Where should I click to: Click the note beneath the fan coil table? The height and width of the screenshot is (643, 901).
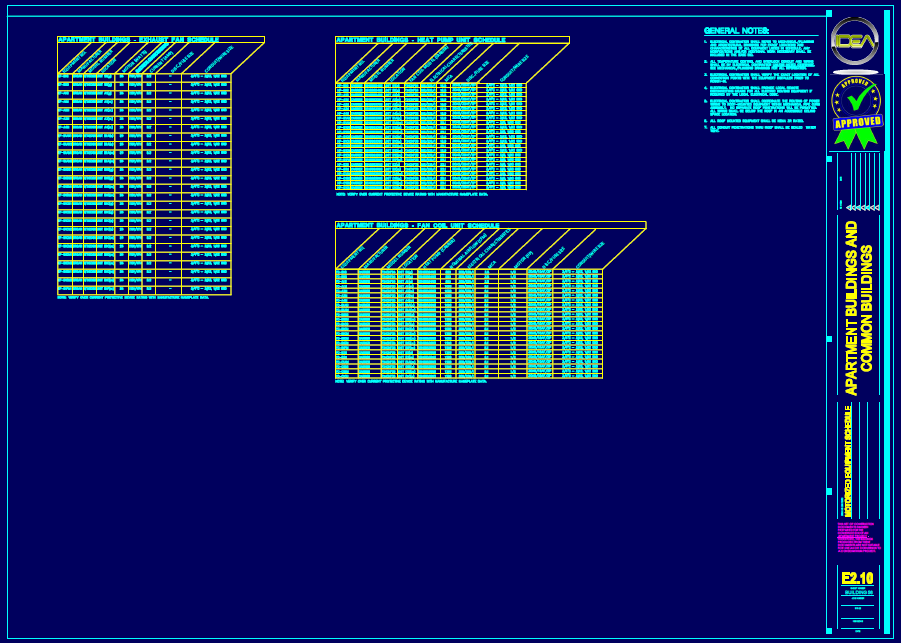point(410,381)
